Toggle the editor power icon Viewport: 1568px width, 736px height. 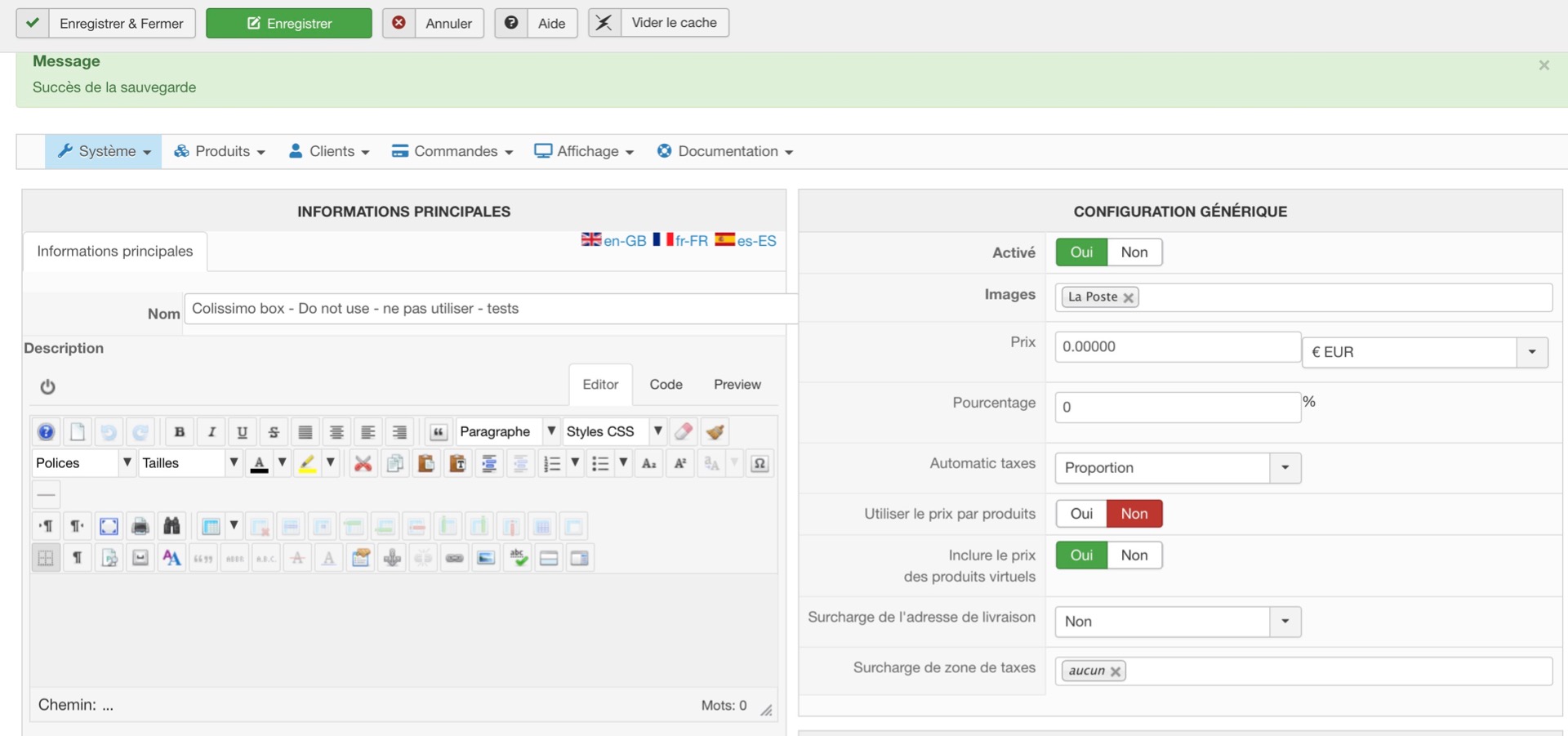[x=48, y=386]
